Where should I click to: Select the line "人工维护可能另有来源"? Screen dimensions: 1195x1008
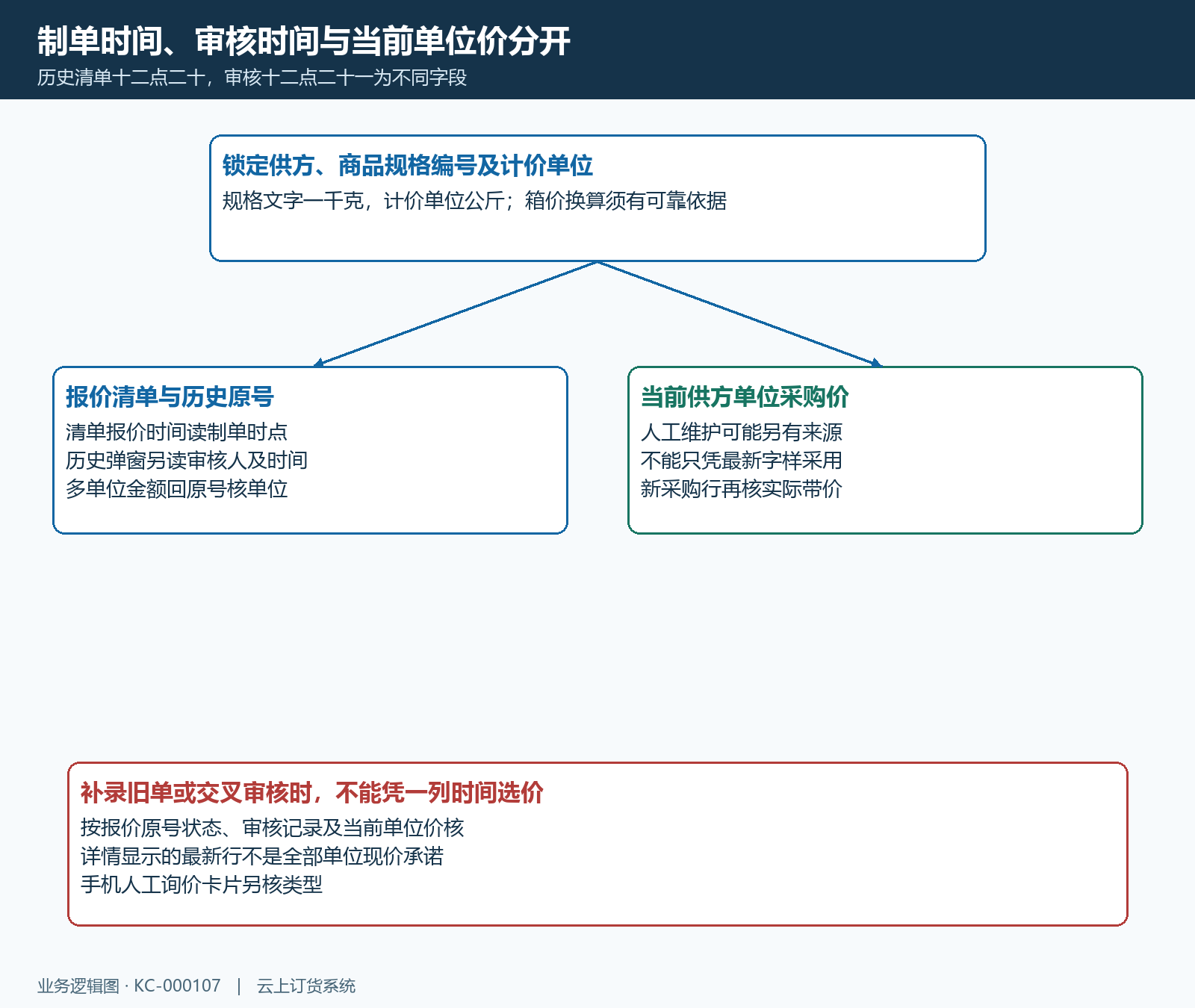pyautogui.click(x=742, y=432)
